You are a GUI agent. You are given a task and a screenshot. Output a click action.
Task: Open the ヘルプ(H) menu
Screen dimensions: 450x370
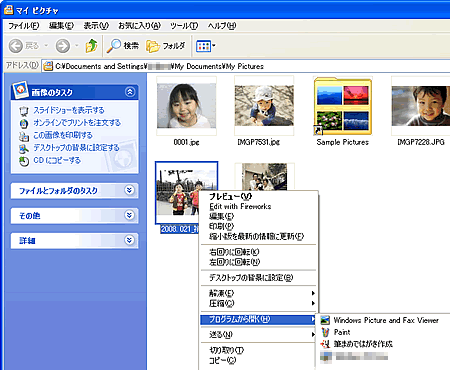pyautogui.click(x=222, y=26)
